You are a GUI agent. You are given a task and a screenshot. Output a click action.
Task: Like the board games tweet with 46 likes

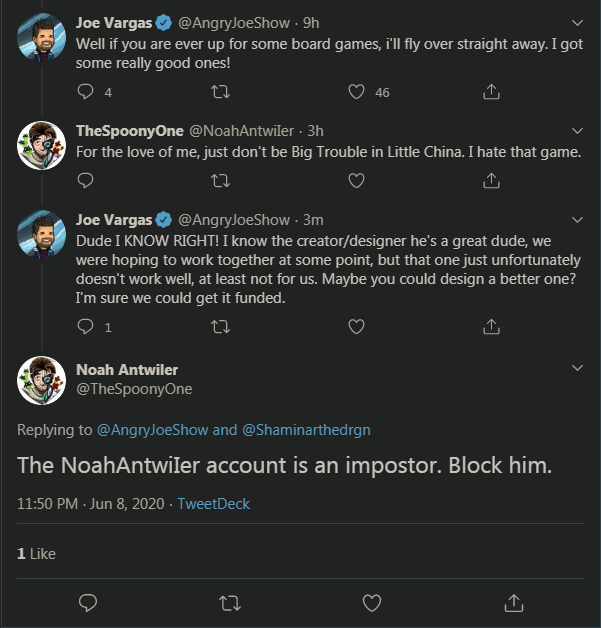(x=355, y=92)
